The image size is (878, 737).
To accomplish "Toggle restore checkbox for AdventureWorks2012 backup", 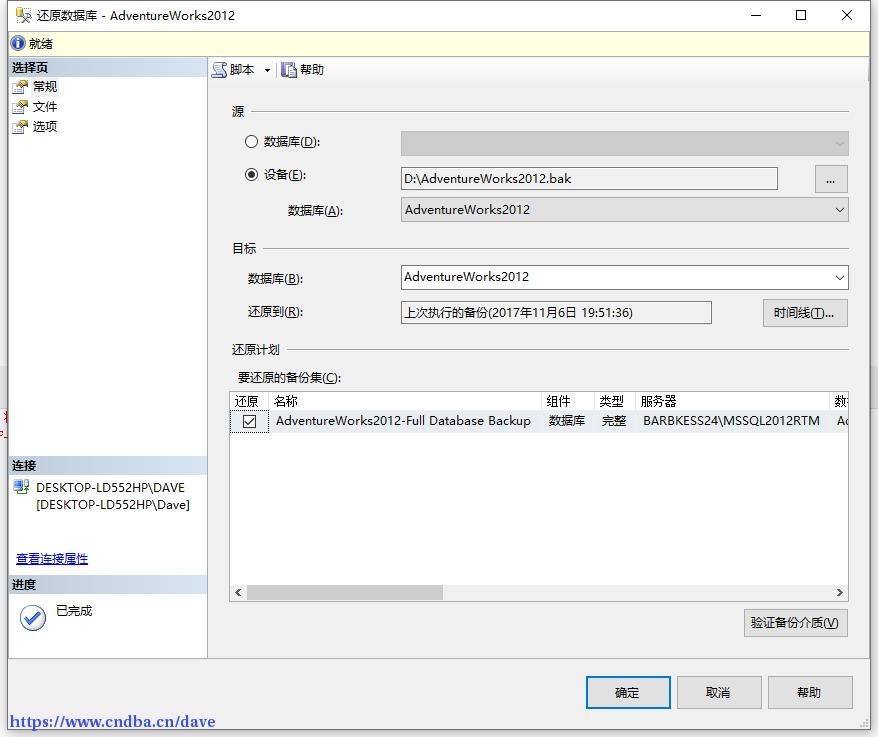I will pyautogui.click(x=250, y=421).
